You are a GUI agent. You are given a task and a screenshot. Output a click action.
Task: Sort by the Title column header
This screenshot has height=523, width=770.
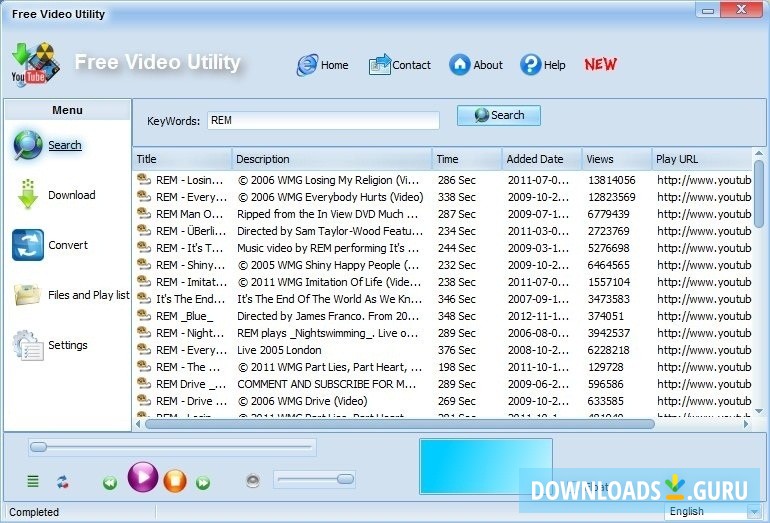pos(182,159)
